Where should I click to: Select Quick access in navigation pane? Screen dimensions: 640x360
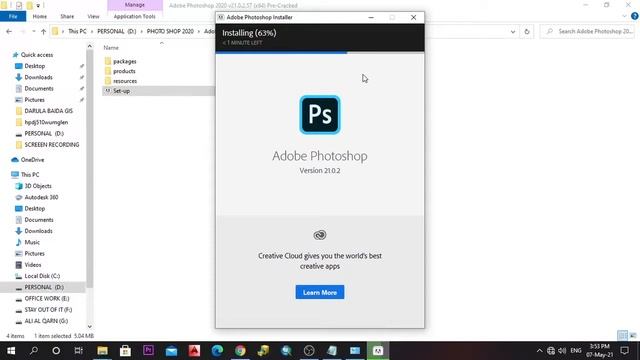(x=37, y=55)
